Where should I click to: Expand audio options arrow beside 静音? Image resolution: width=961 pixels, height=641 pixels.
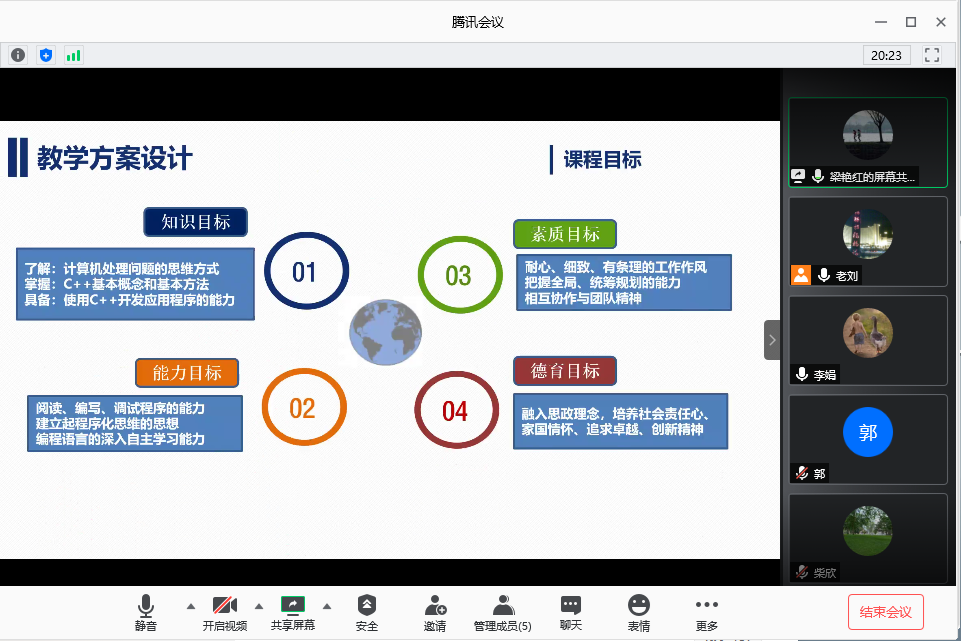(x=191, y=606)
